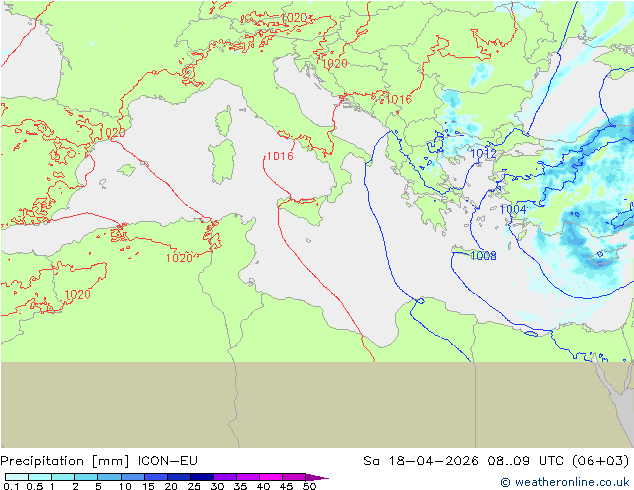Click the 'Sa 18-04-2026 08..09 UTC (06+03)' timestamp

coord(496,461)
